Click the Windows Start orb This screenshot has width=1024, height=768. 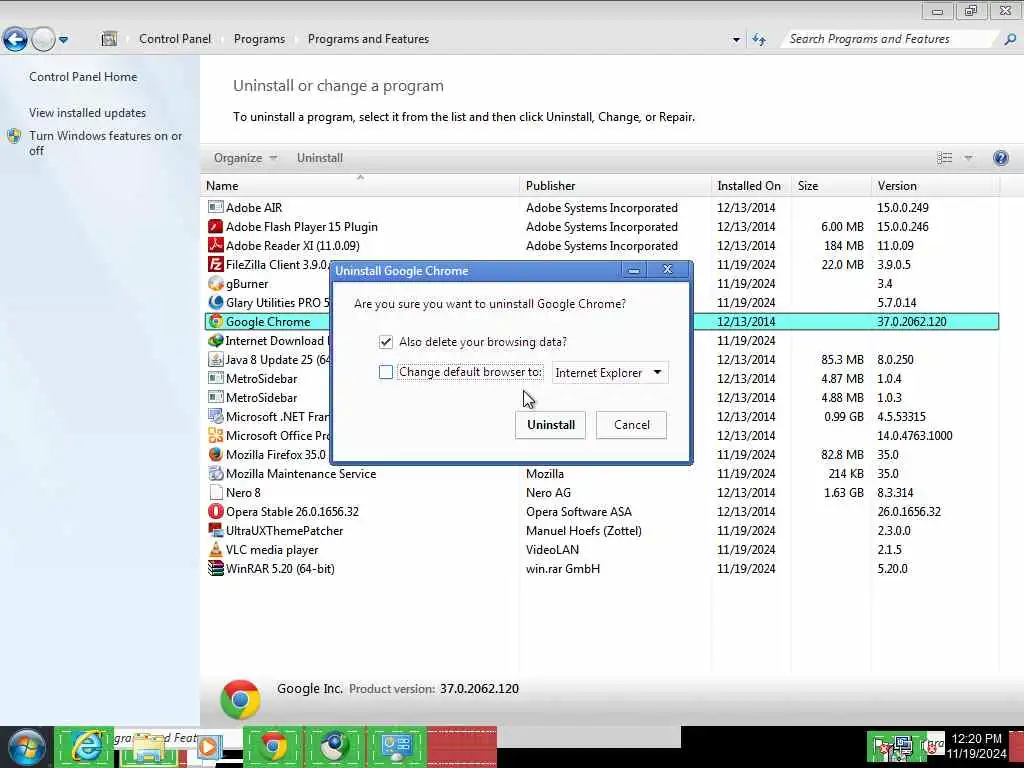(26, 747)
